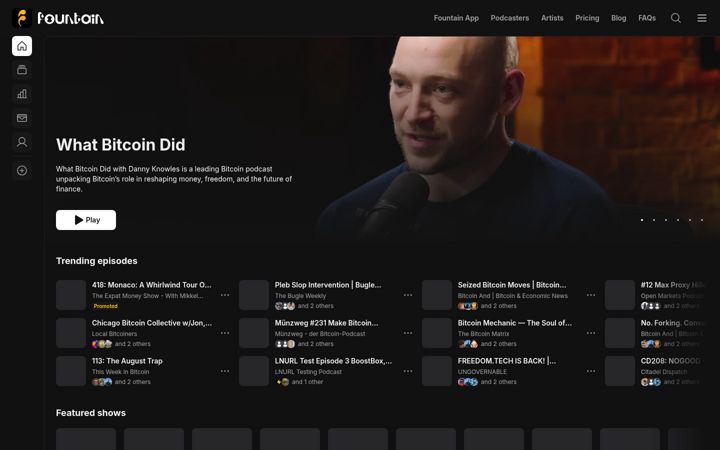
Task: Open the Charts sidebar icon
Action: click(x=22, y=94)
